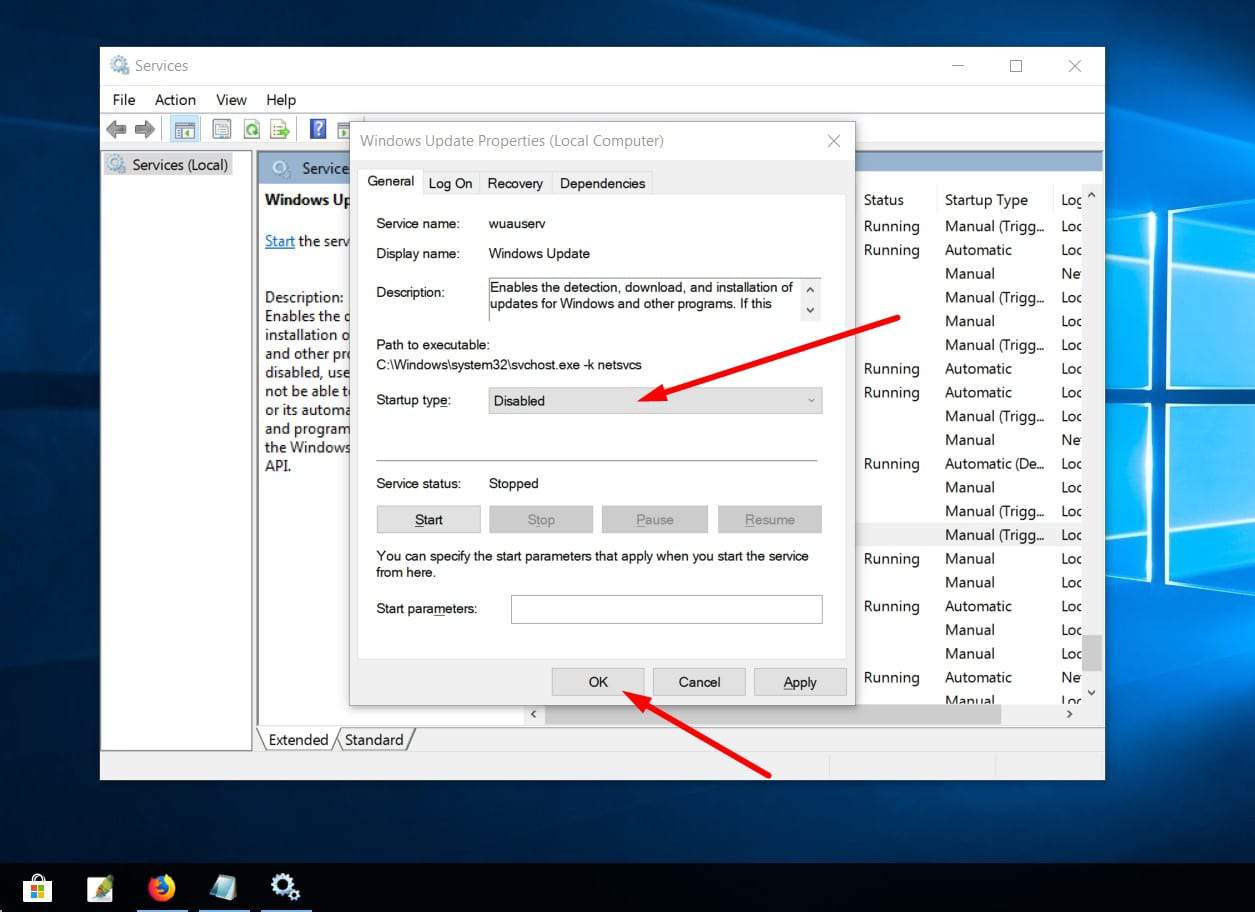Image resolution: width=1255 pixels, height=912 pixels.
Task: Toggle the Show/Hide Console Tree toolbar icon
Action: tap(184, 129)
